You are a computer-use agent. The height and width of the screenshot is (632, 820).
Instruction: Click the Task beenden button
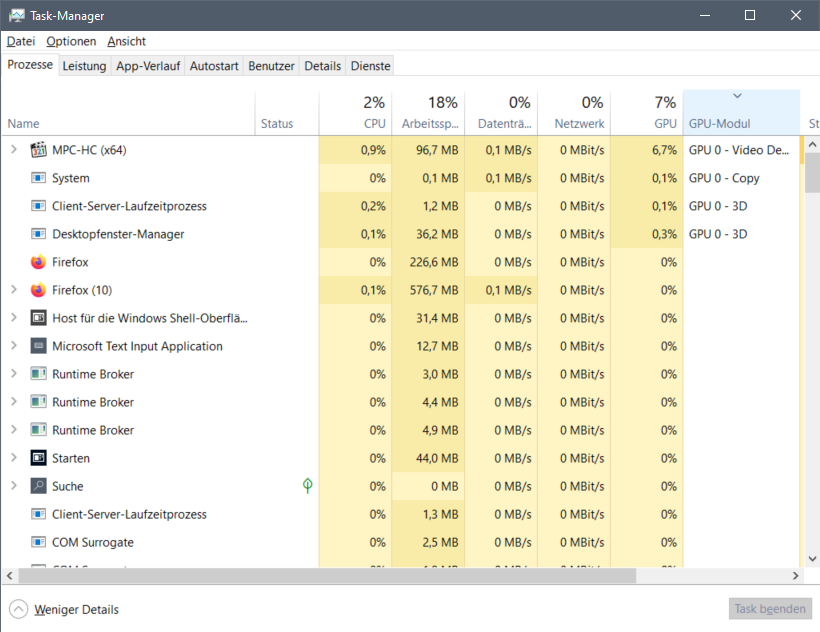770,608
